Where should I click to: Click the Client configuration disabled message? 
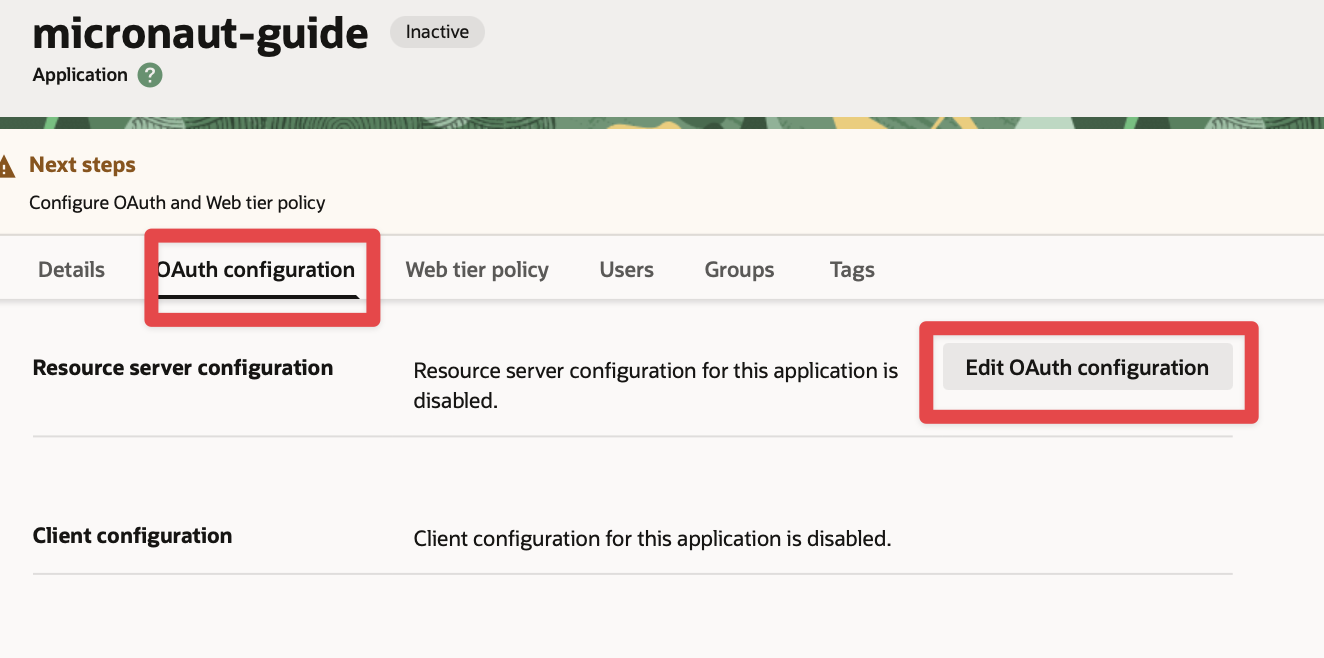pyautogui.click(x=652, y=539)
